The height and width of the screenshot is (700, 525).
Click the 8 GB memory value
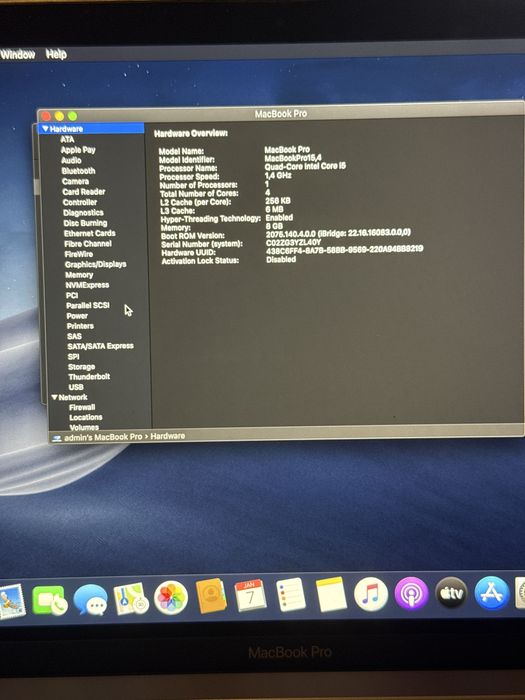pos(274,226)
